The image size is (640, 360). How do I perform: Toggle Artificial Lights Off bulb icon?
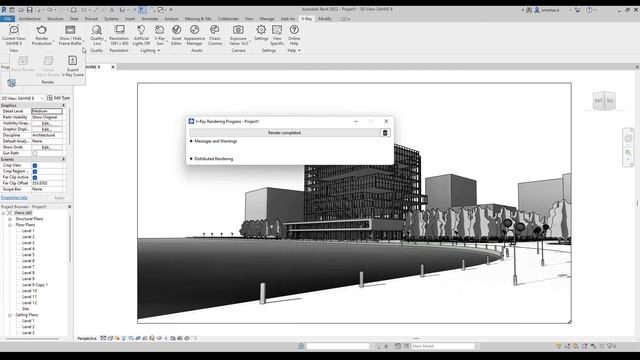141,30
